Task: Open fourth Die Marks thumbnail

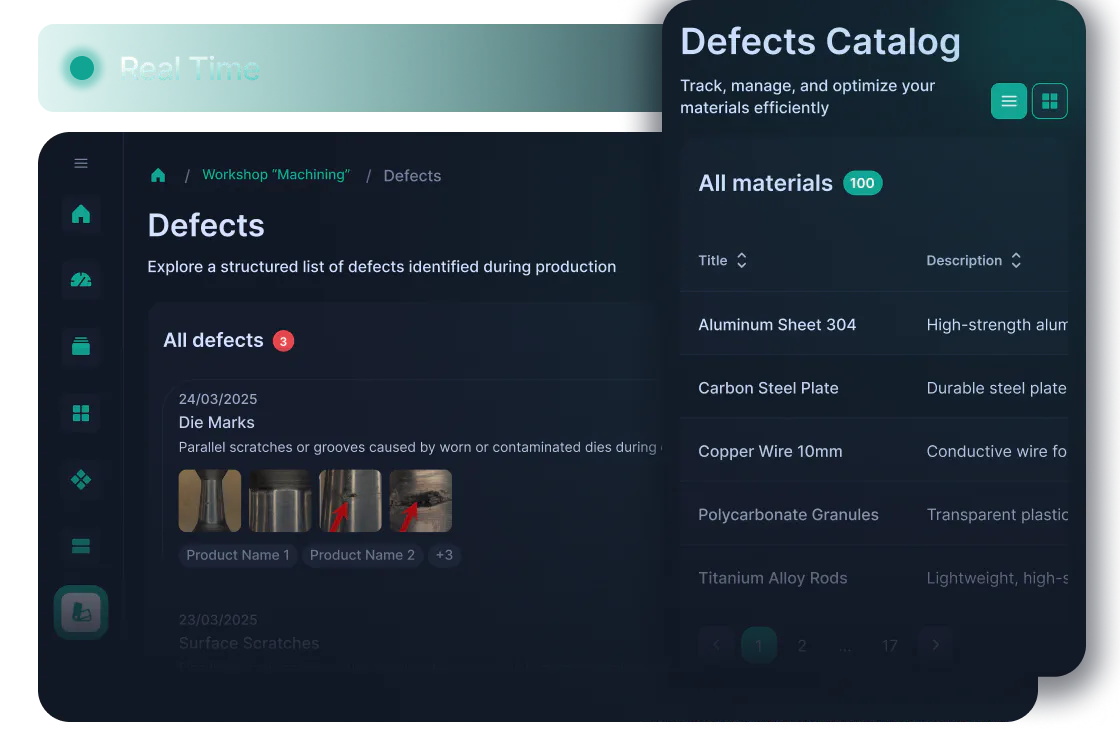Action: [x=421, y=501]
